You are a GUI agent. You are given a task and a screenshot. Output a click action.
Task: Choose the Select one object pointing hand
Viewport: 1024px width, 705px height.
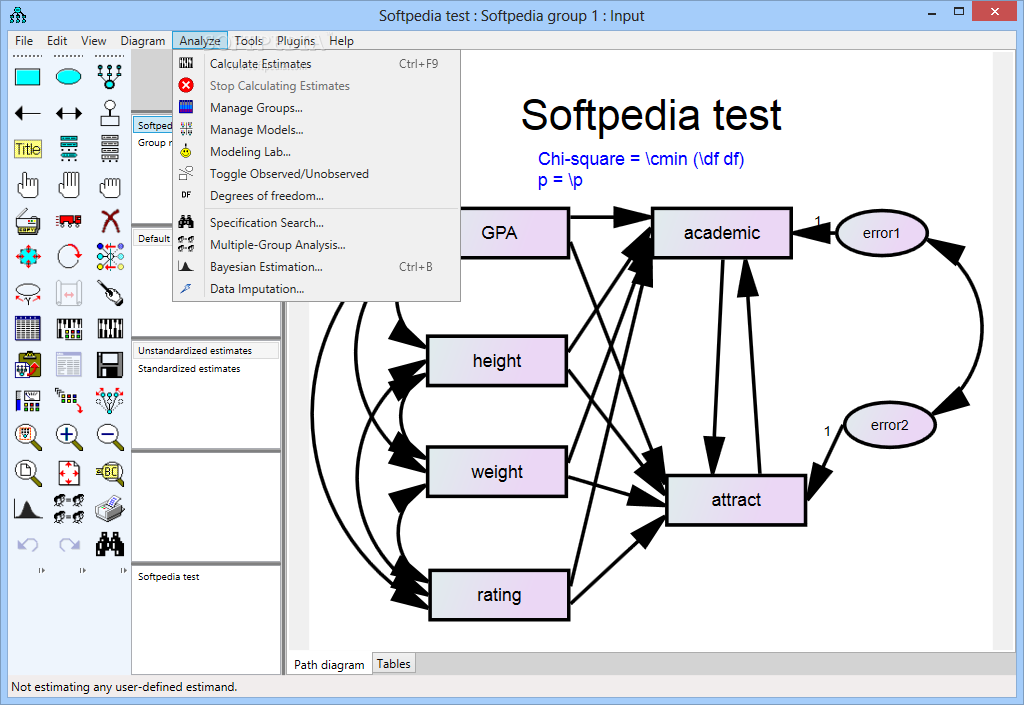point(27,185)
